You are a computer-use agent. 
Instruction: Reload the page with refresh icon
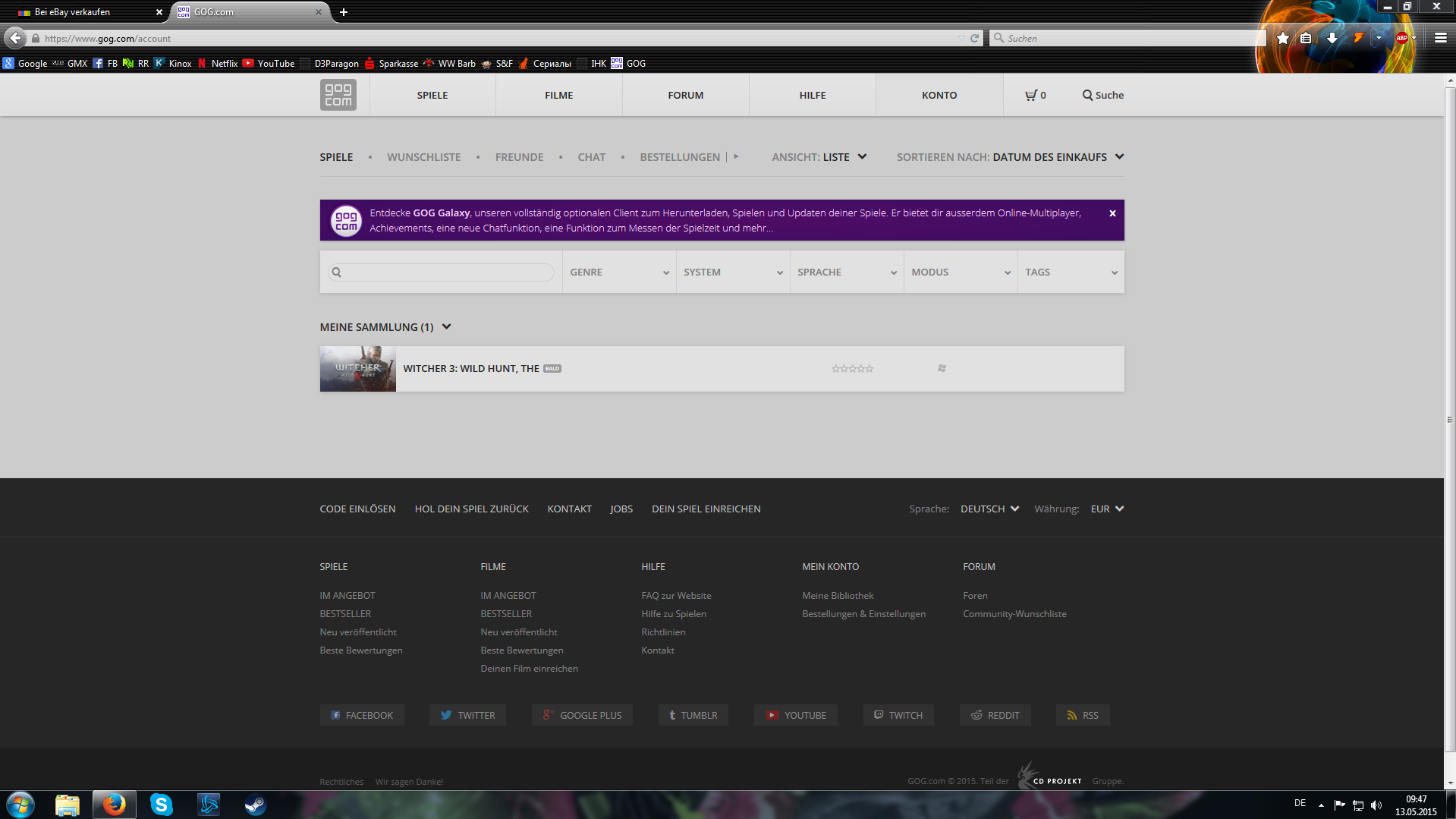[x=975, y=38]
